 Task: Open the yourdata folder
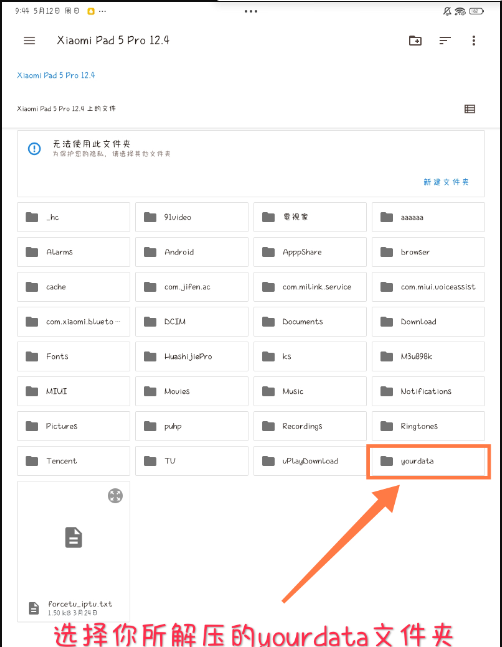(428, 461)
